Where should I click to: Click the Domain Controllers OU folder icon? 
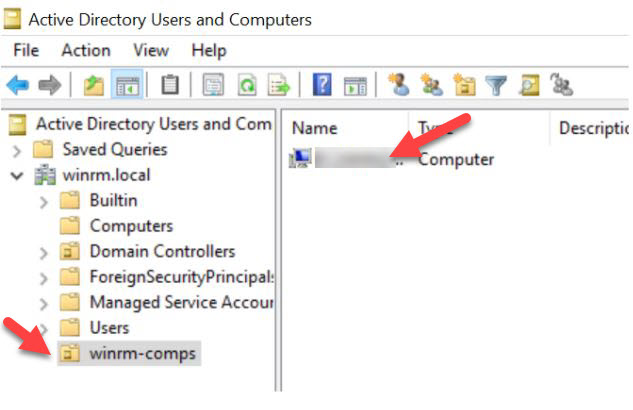click(x=70, y=251)
